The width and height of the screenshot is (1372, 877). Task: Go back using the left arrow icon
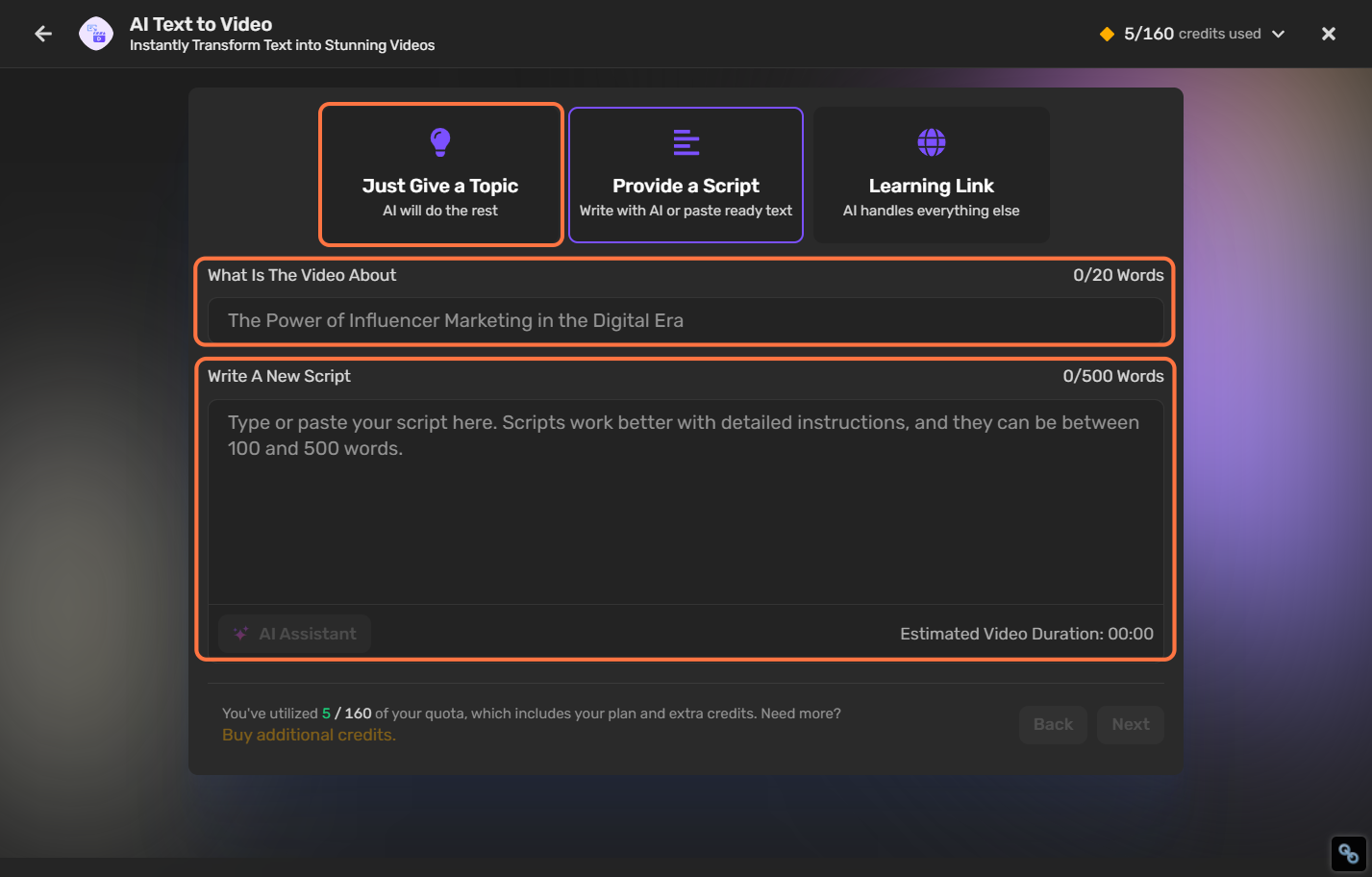tap(43, 34)
